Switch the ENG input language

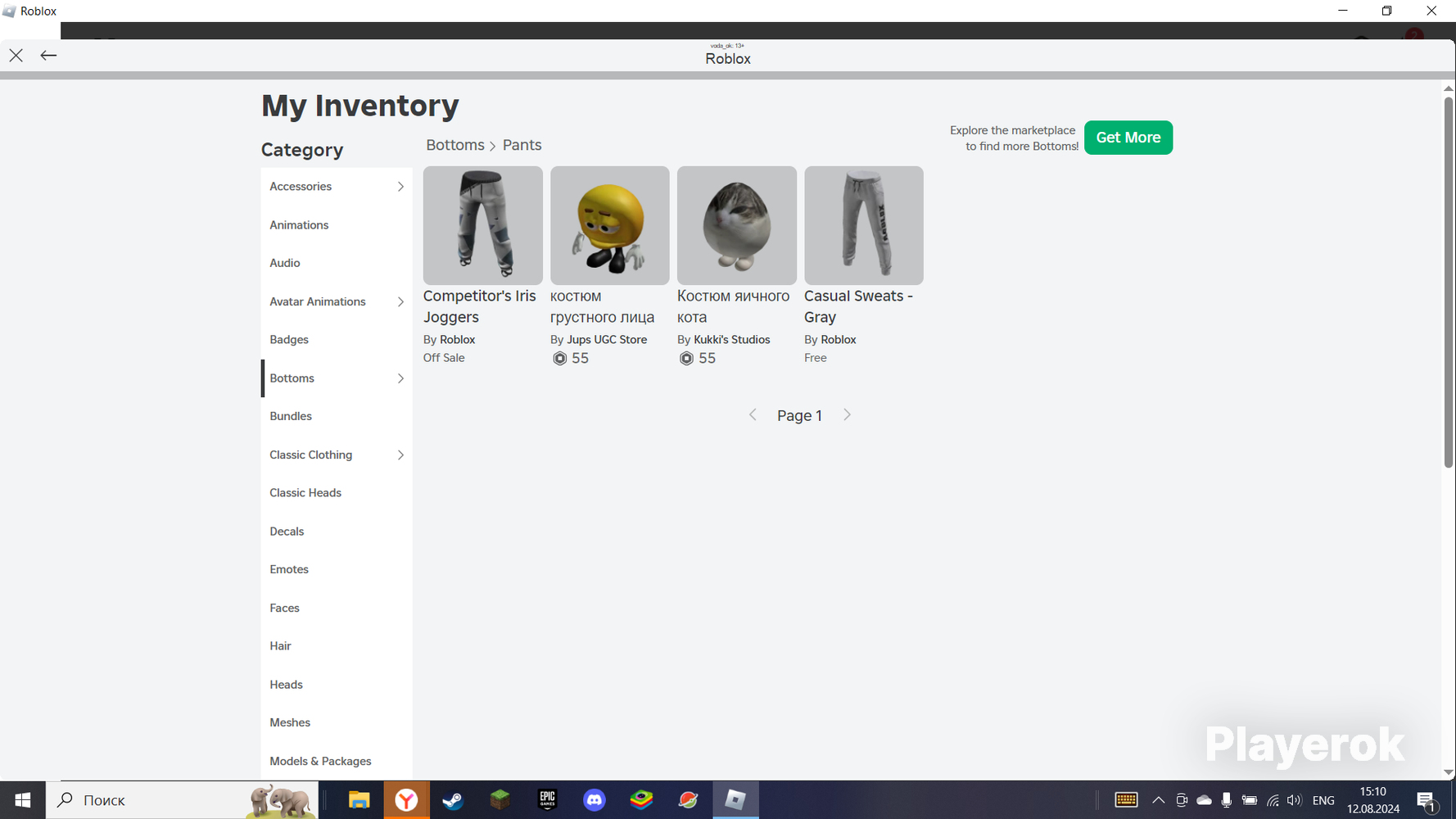pyautogui.click(x=1323, y=800)
